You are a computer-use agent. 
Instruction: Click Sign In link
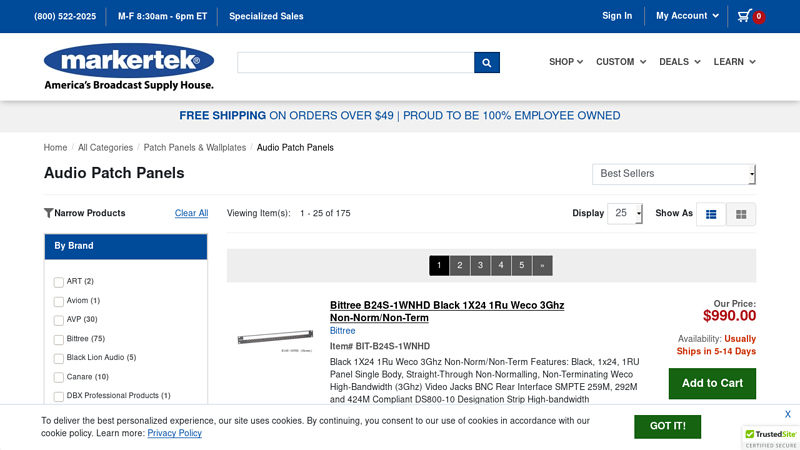click(x=617, y=16)
